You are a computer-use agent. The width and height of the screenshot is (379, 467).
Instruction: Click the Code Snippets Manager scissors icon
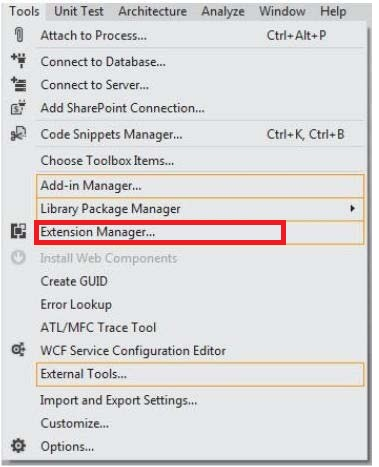(18, 134)
